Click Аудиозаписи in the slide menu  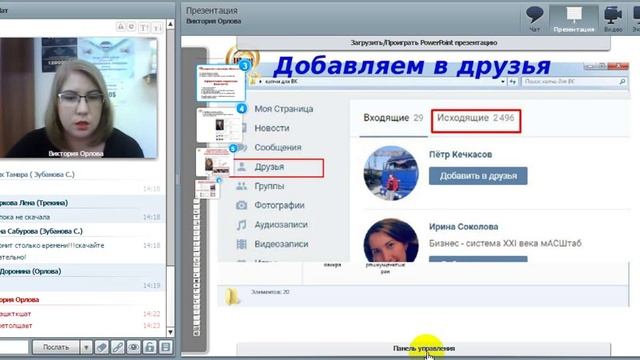pyautogui.click(x=281, y=224)
